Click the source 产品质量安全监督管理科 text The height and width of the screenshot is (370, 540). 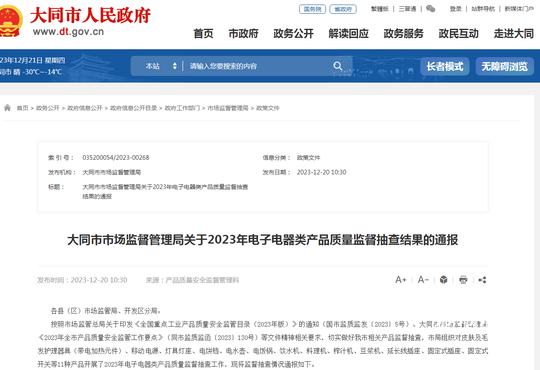click(x=202, y=280)
